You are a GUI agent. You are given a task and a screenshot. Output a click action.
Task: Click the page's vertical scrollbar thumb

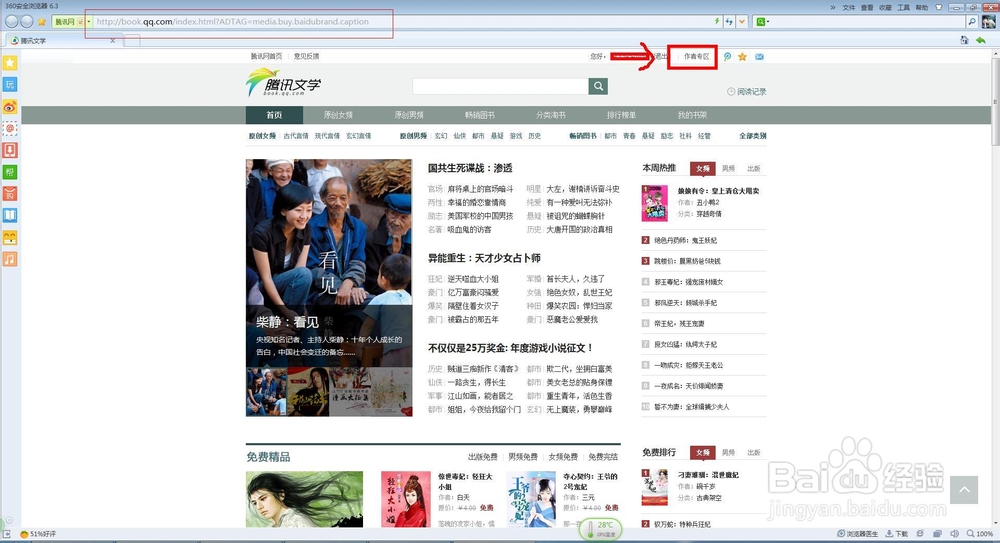click(x=996, y=102)
